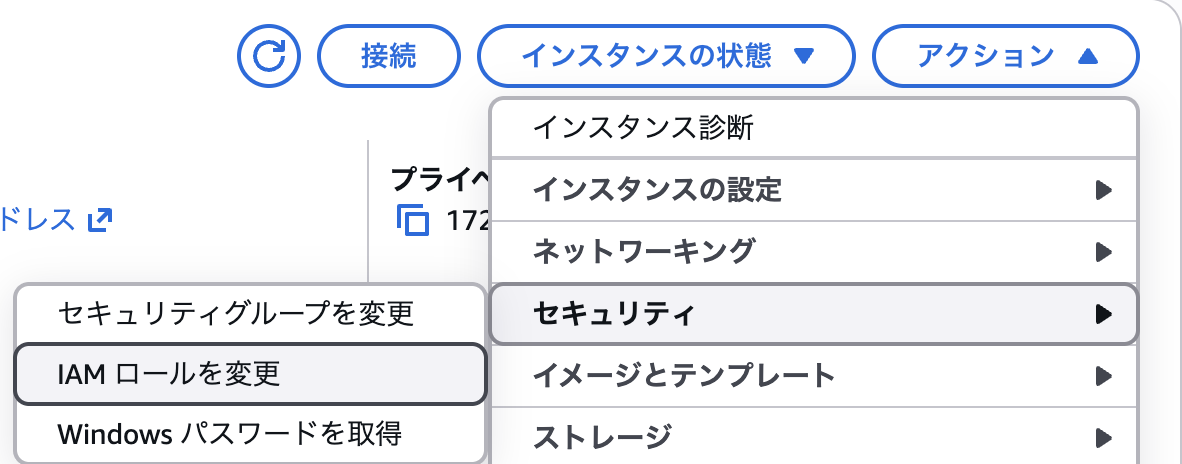Click the refresh icon button
The height and width of the screenshot is (464, 1182).
[269, 55]
